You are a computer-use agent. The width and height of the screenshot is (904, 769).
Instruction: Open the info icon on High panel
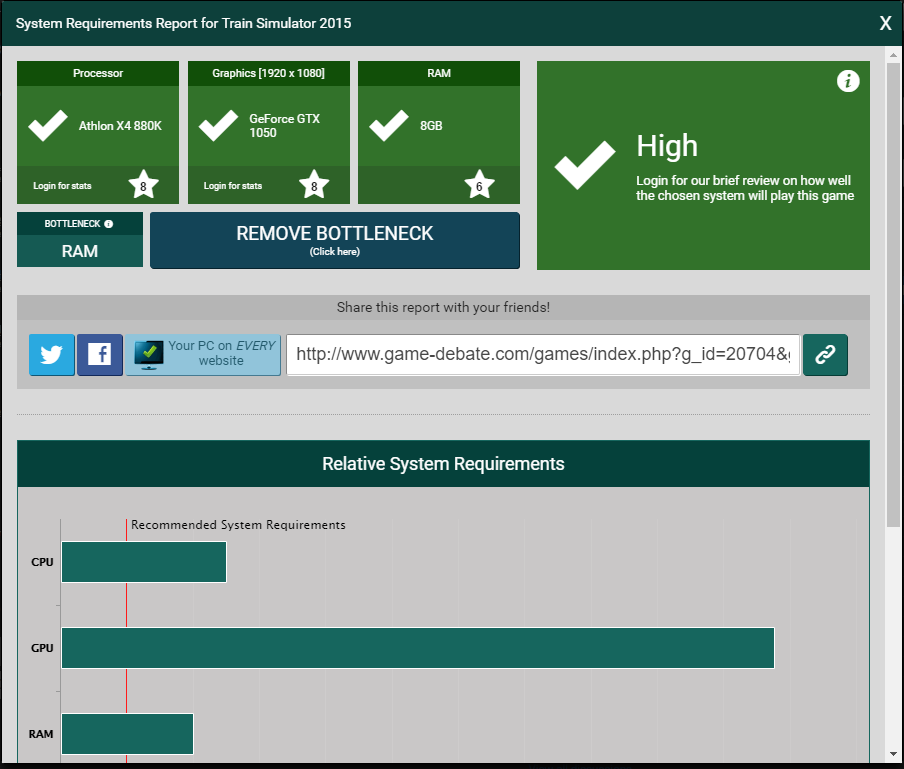coord(848,81)
